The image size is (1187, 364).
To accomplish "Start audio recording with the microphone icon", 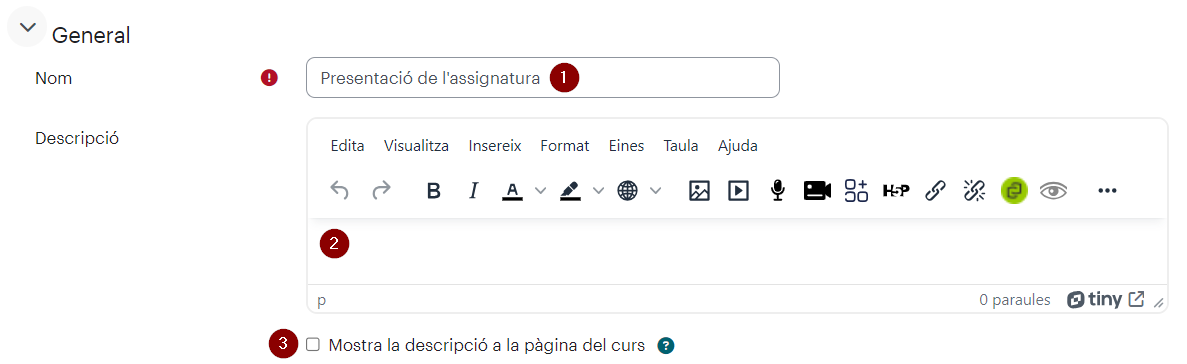I will coord(777,191).
